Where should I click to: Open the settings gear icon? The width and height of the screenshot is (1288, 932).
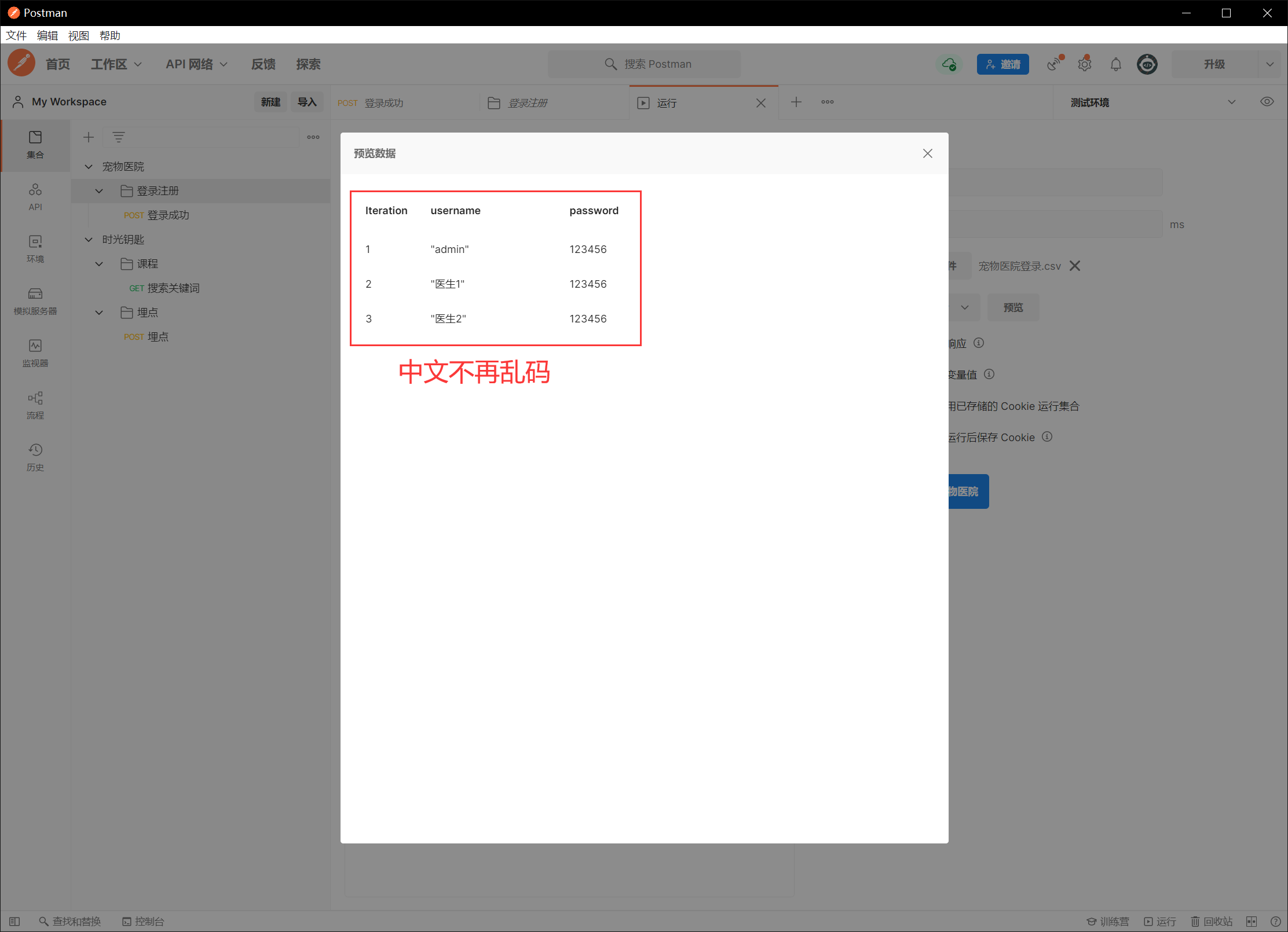1084,64
